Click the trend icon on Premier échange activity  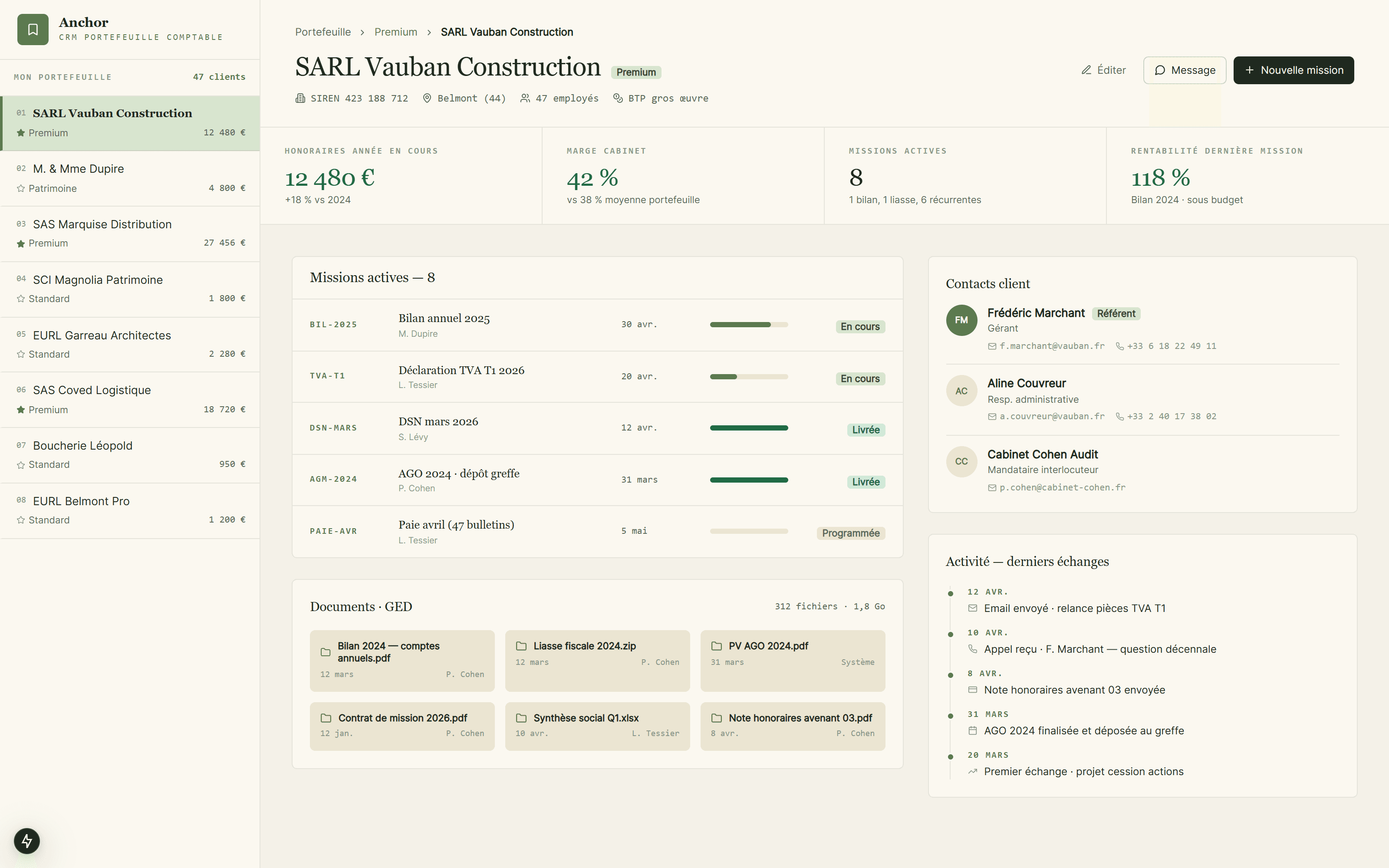point(972,772)
